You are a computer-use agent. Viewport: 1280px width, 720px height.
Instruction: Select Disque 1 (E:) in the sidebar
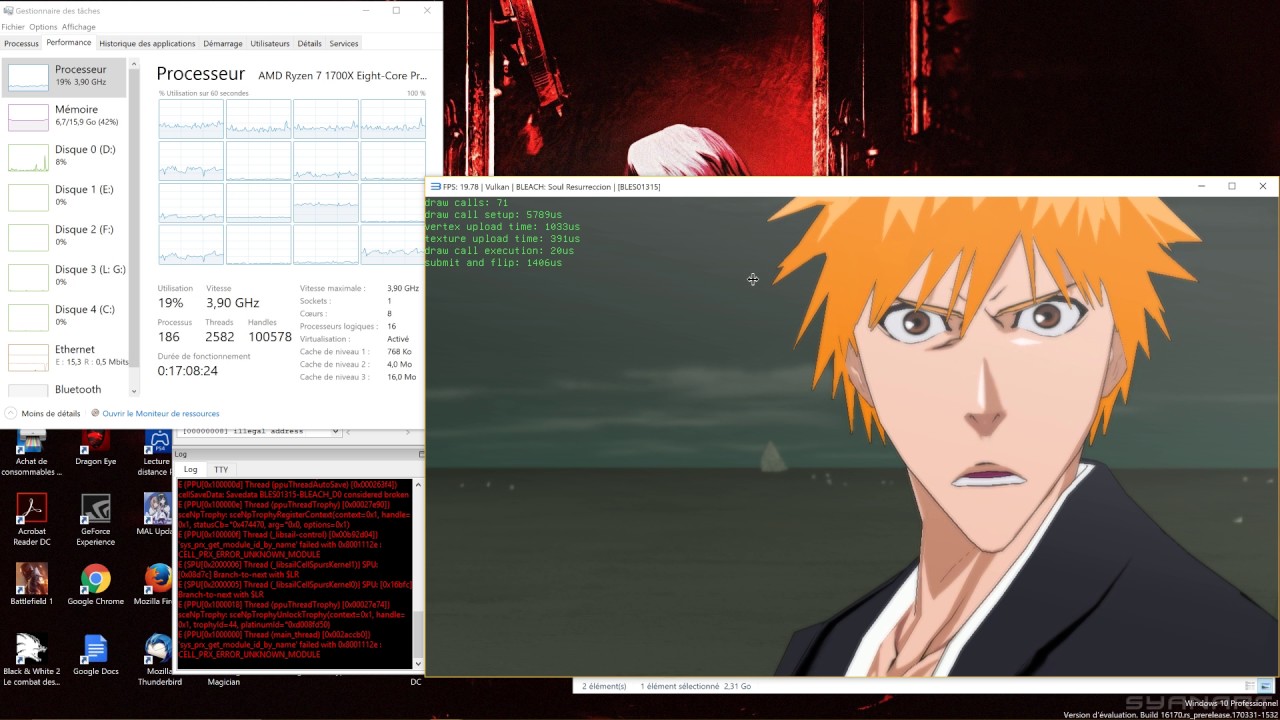65,197
